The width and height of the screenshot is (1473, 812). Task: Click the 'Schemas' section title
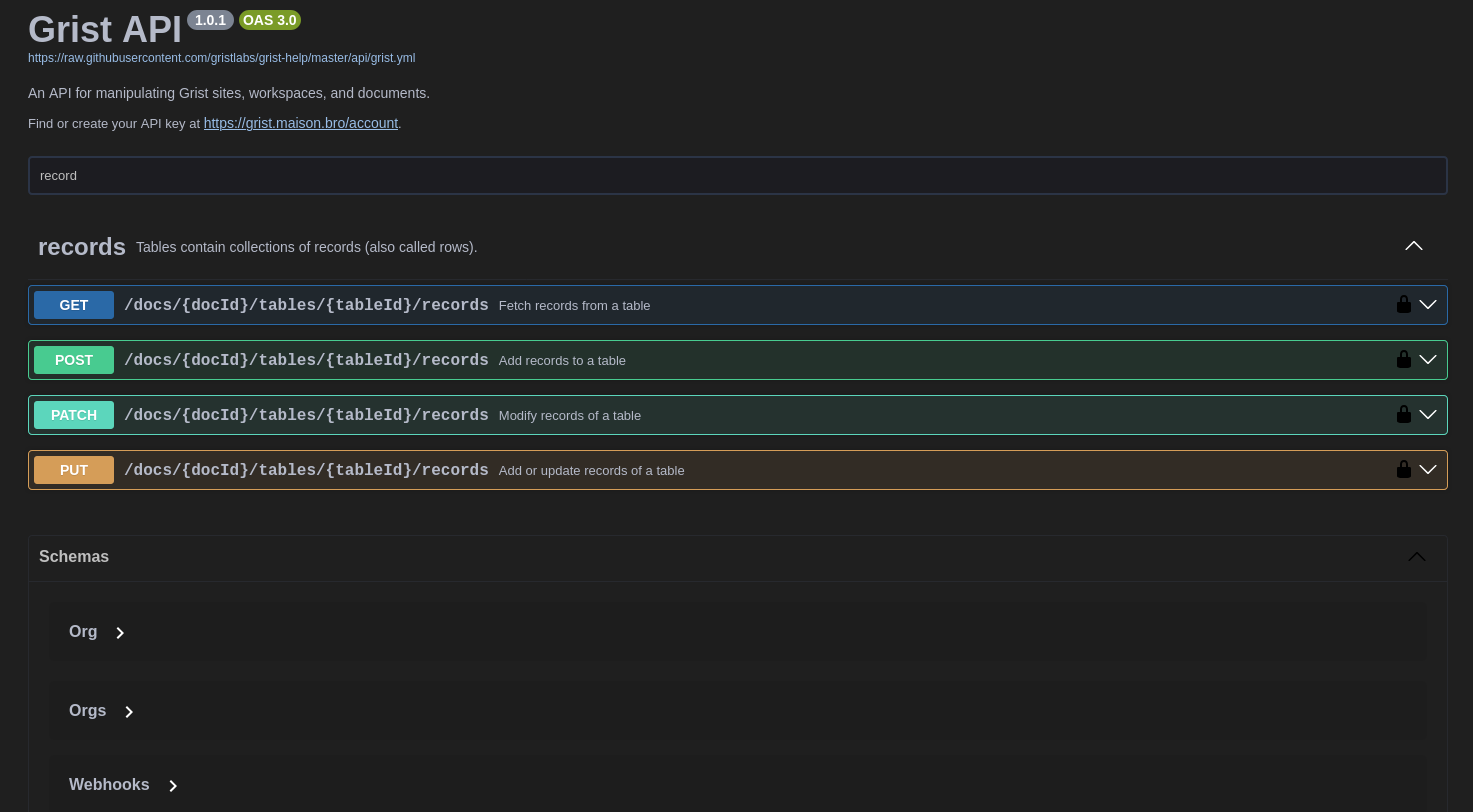point(74,557)
